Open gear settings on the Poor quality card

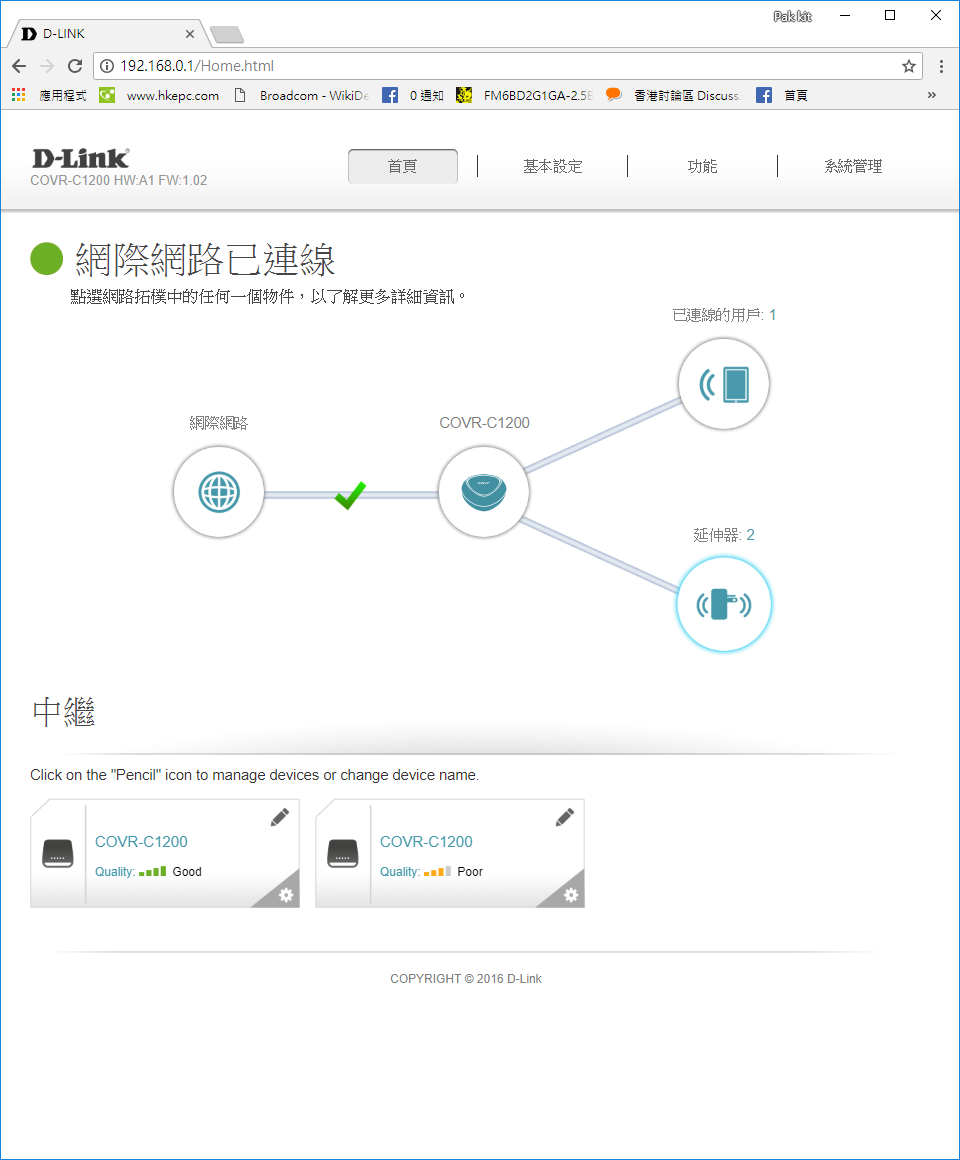point(570,895)
